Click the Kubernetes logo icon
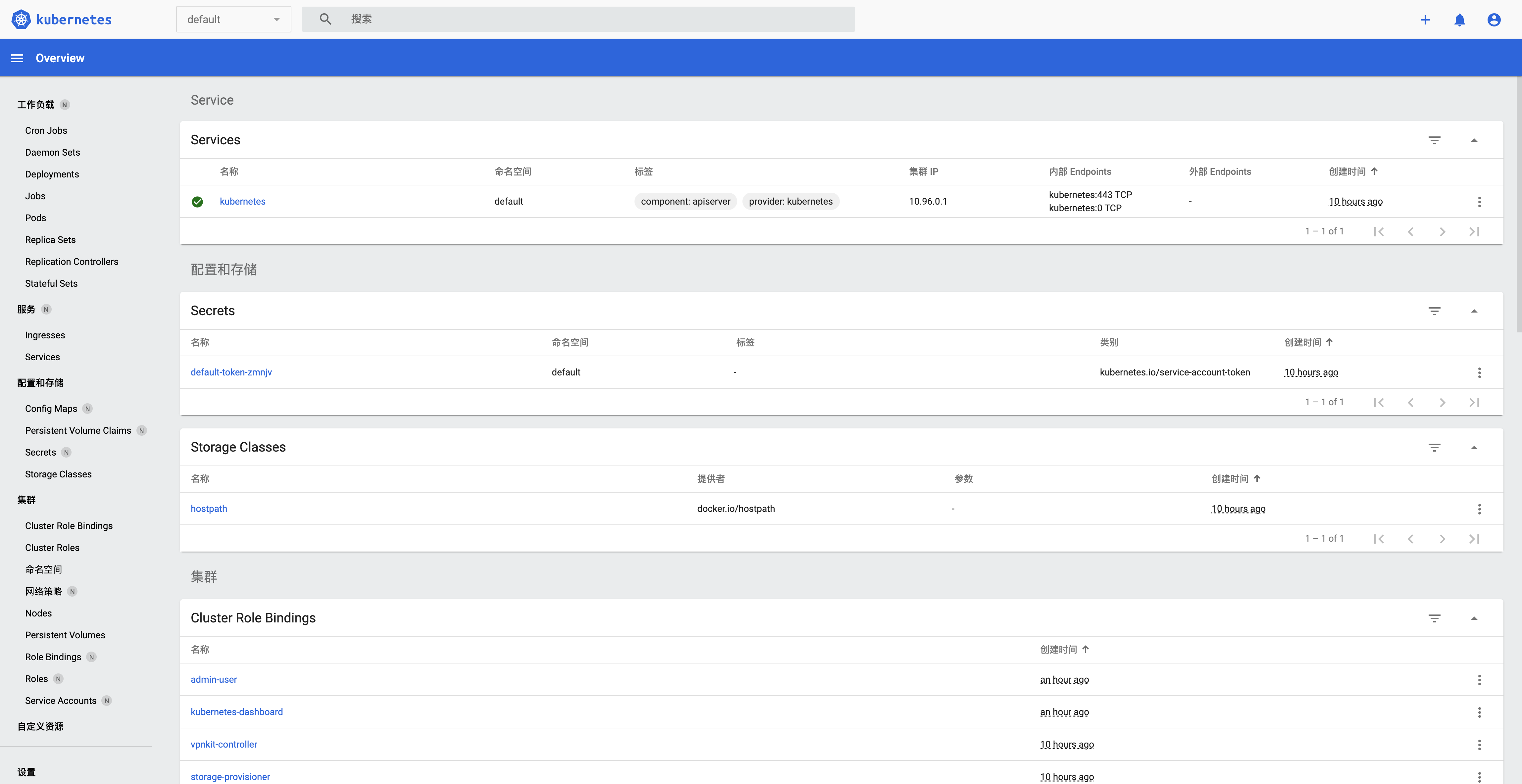 click(x=21, y=20)
